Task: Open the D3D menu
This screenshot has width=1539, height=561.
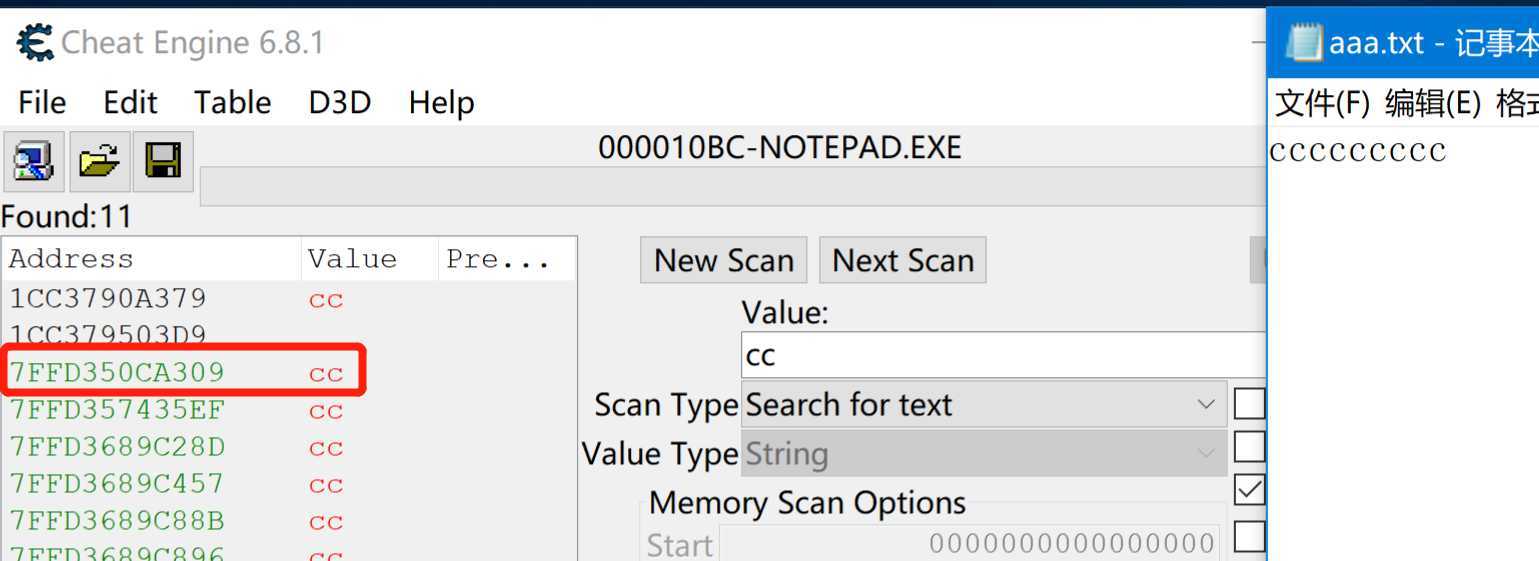Action: click(339, 103)
